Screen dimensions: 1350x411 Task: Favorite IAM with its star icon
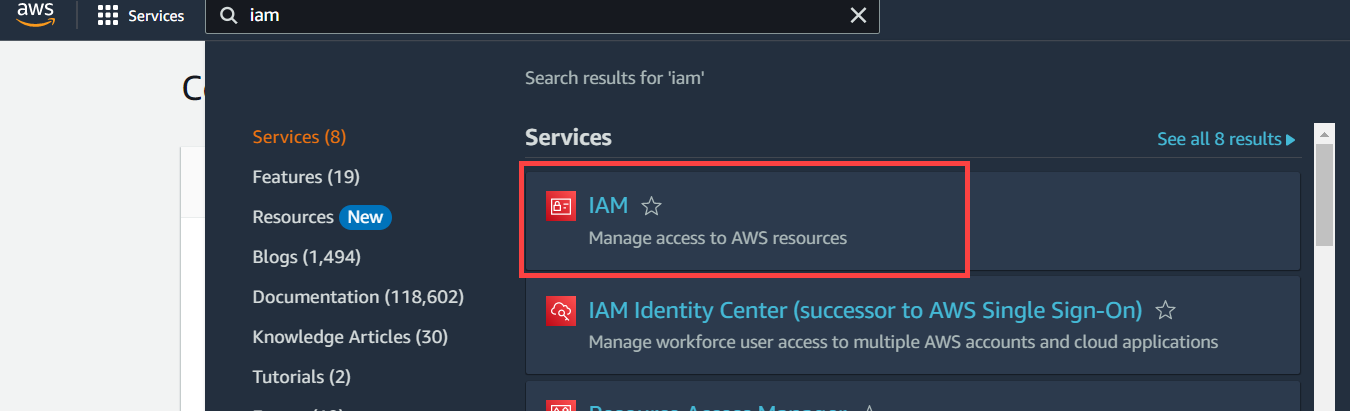point(652,206)
